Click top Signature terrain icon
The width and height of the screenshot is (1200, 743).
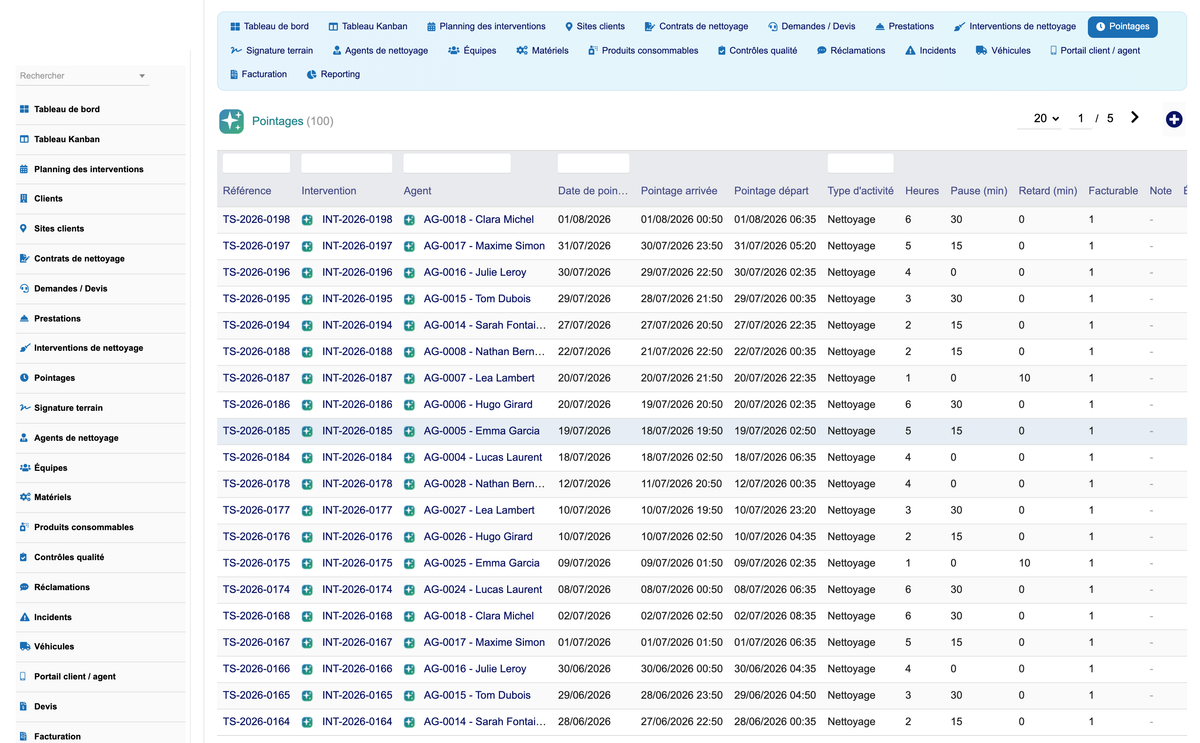pyautogui.click(x=236, y=50)
